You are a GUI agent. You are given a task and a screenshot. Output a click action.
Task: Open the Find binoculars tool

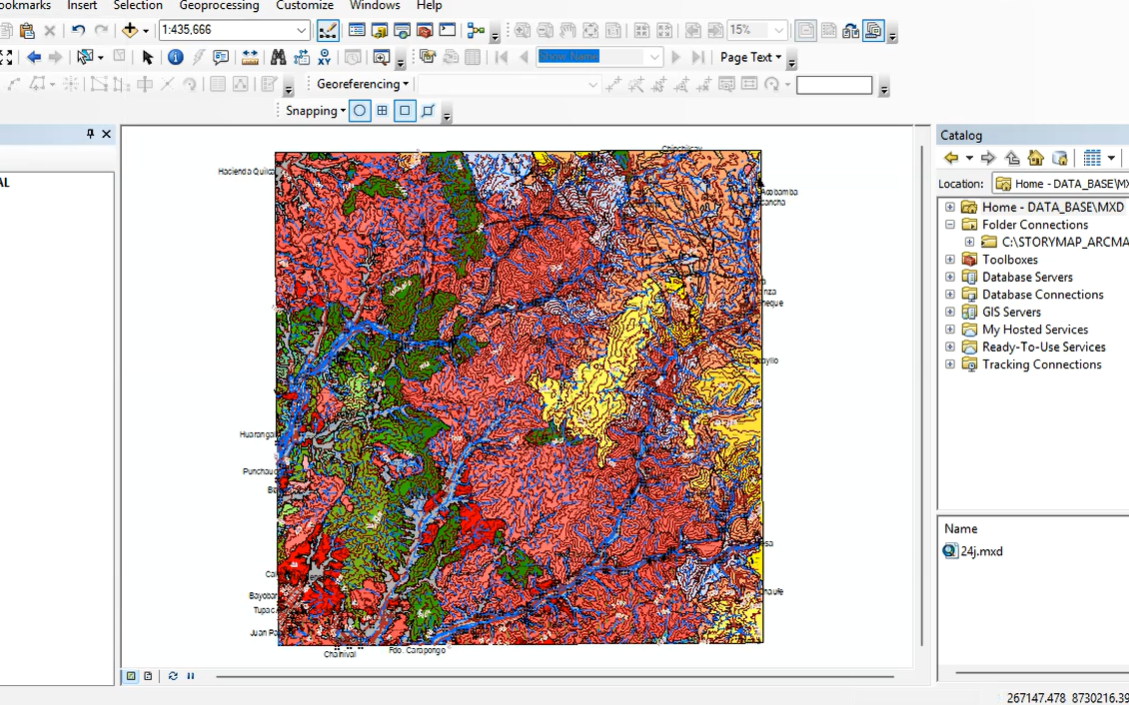pyautogui.click(x=278, y=57)
